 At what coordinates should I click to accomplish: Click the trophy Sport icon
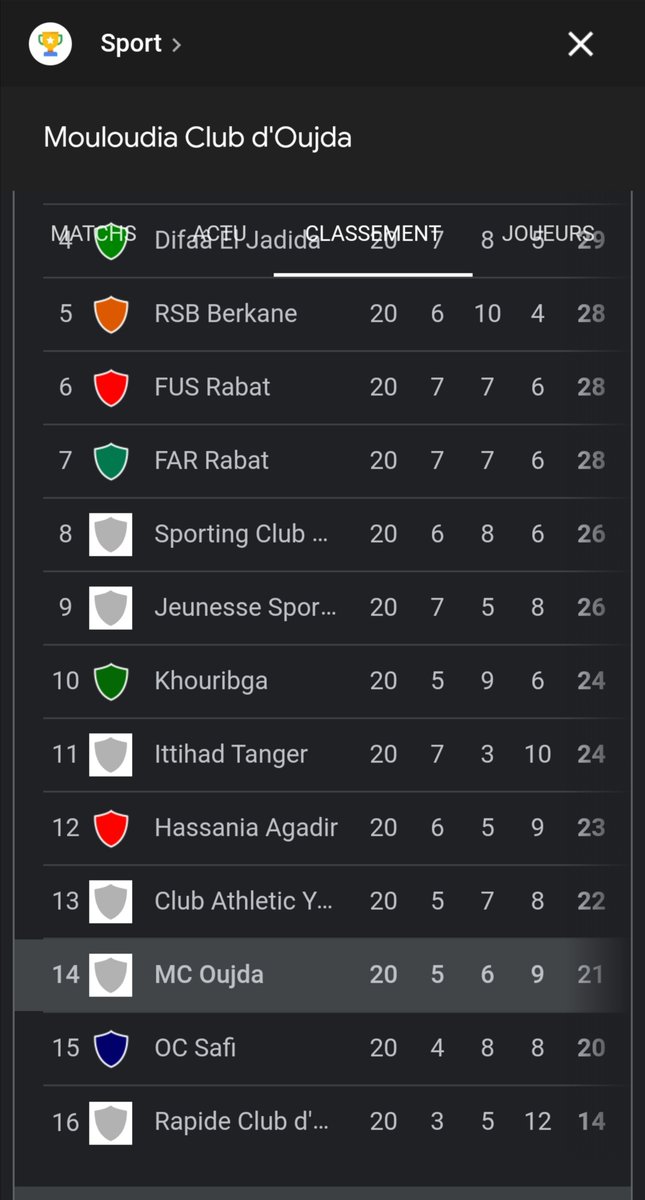click(x=50, y=44)
